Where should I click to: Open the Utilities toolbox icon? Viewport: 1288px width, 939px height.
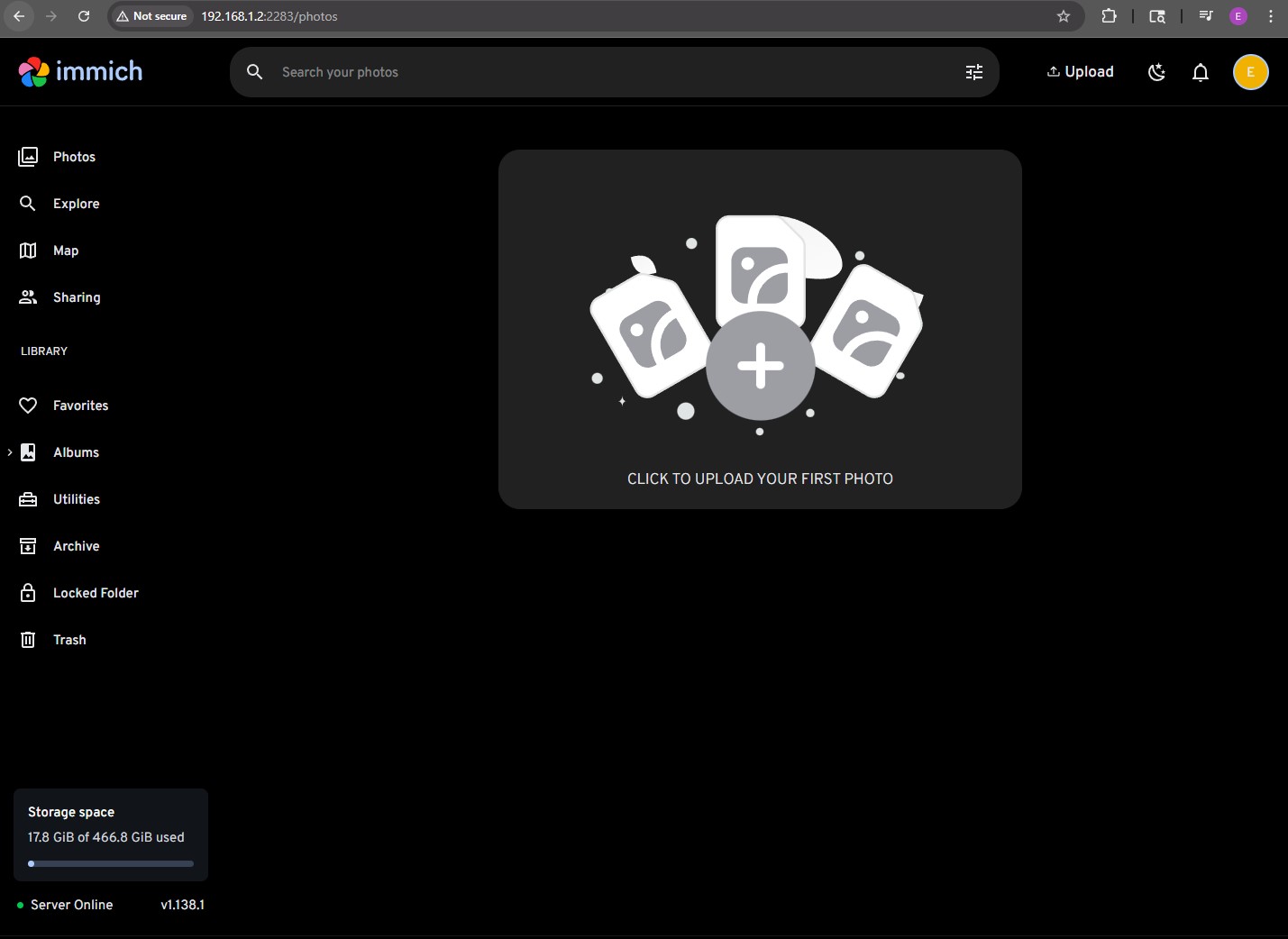(28, 499)
